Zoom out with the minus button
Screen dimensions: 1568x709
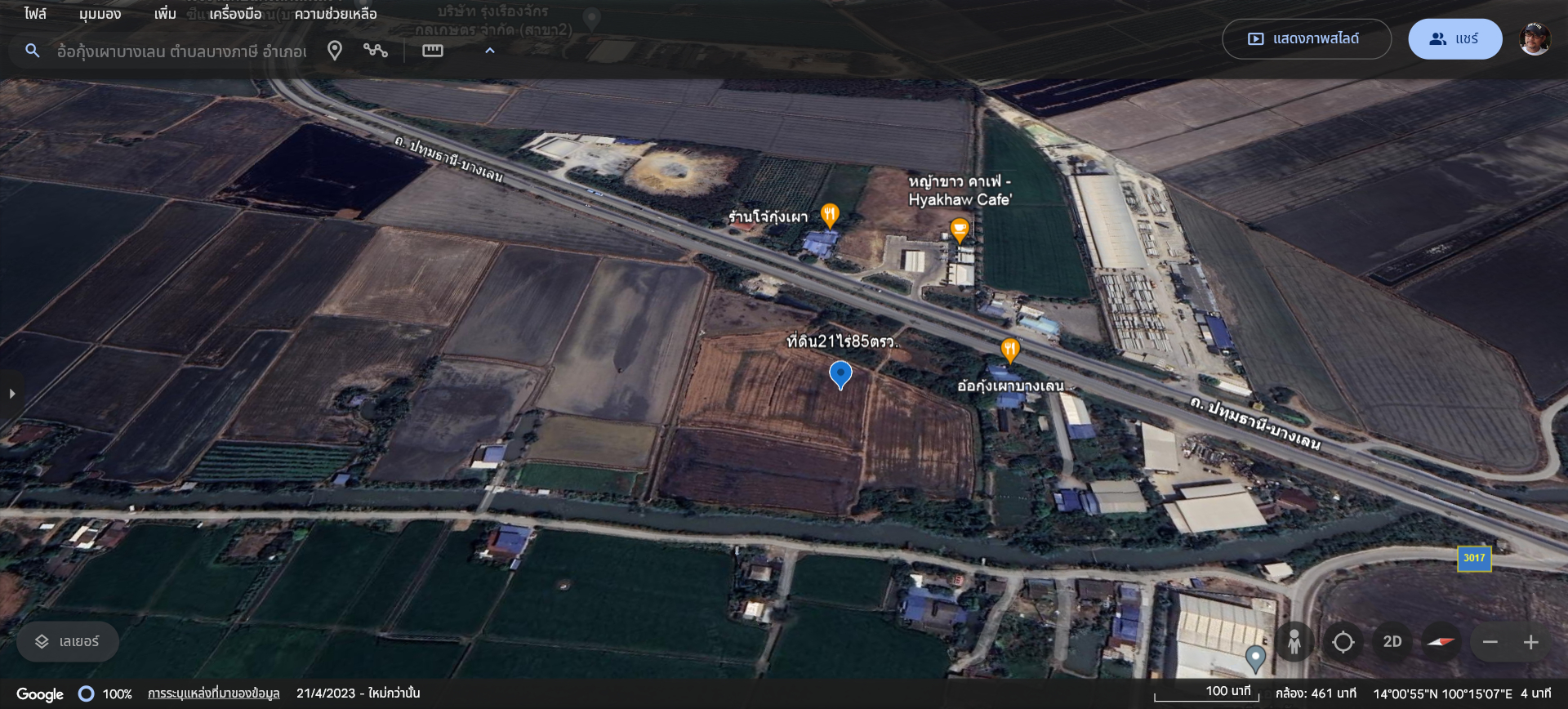click(1490, 642)
